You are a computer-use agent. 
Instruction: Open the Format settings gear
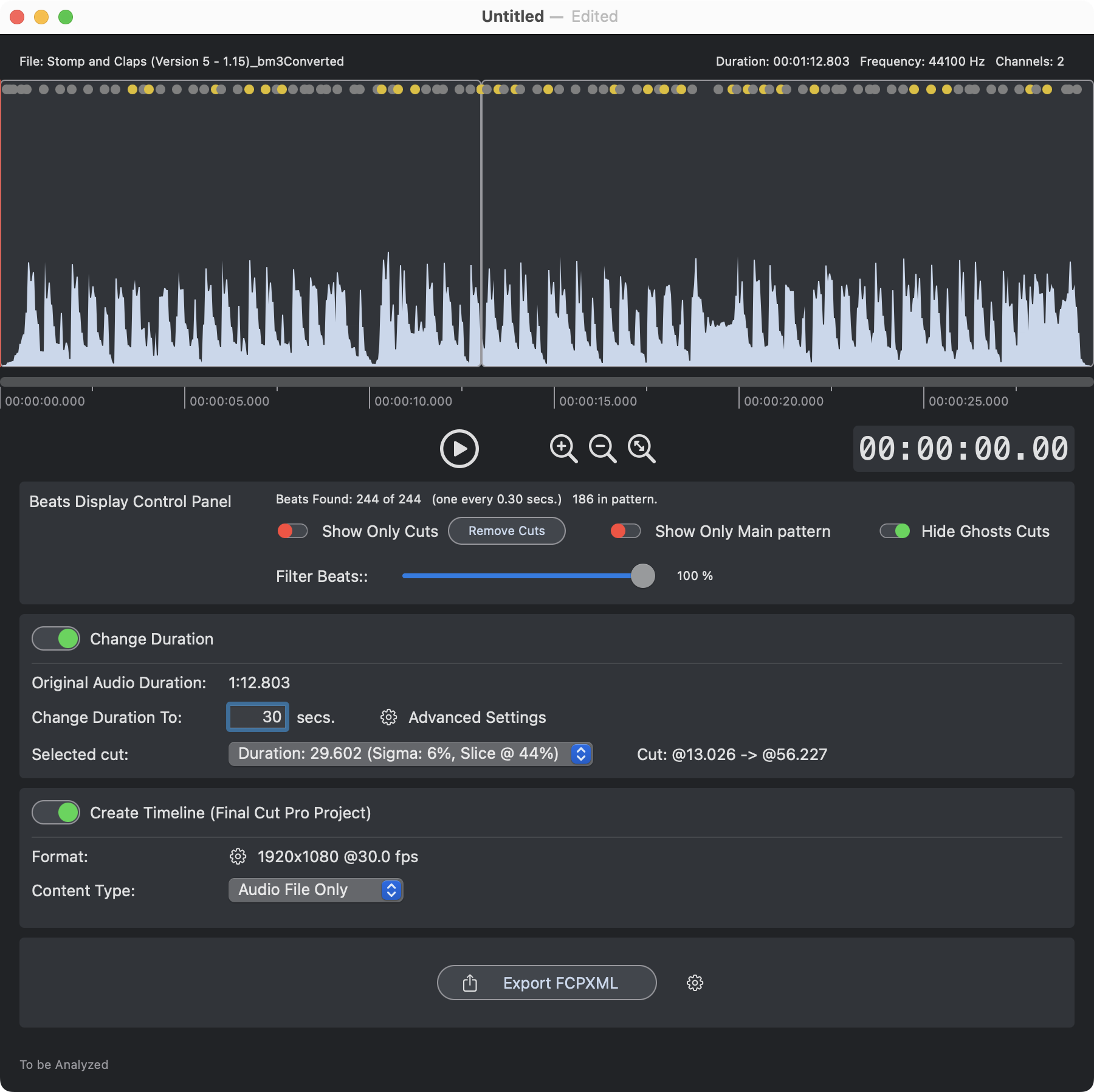pyautogui.click(x=238, y=857)
